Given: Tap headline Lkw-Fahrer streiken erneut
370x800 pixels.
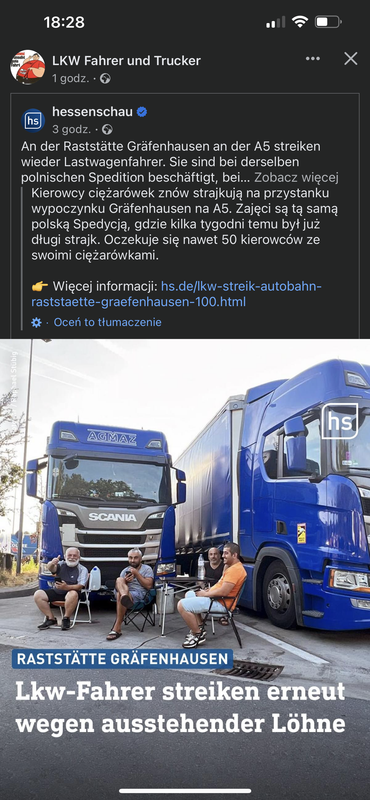Looking at the screenshot, I should (180, 691).
